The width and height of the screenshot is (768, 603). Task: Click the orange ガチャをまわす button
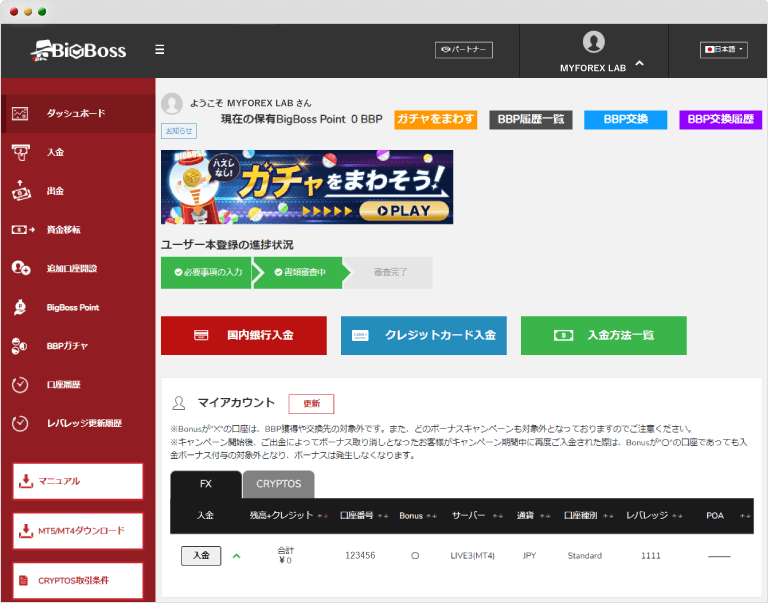[435, 120]
